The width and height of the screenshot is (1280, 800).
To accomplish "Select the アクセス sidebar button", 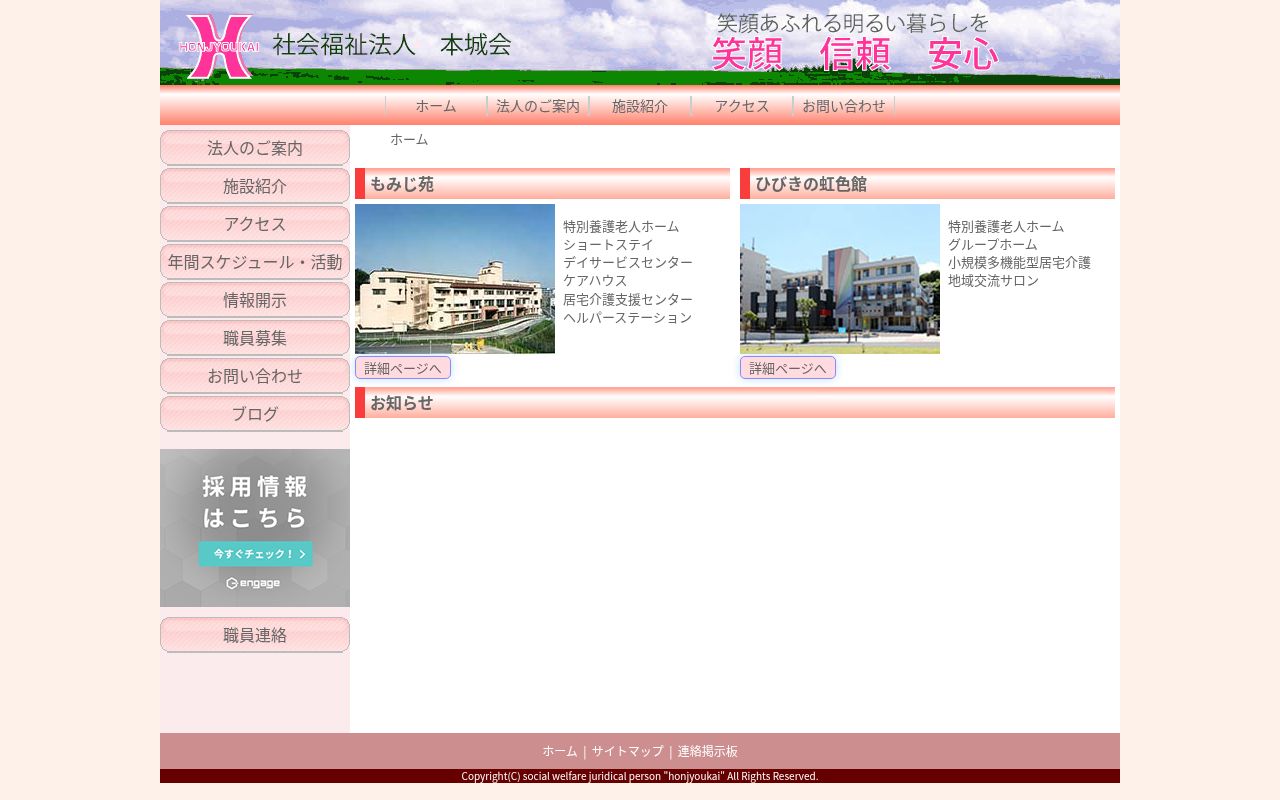I will tap(255, 224).
